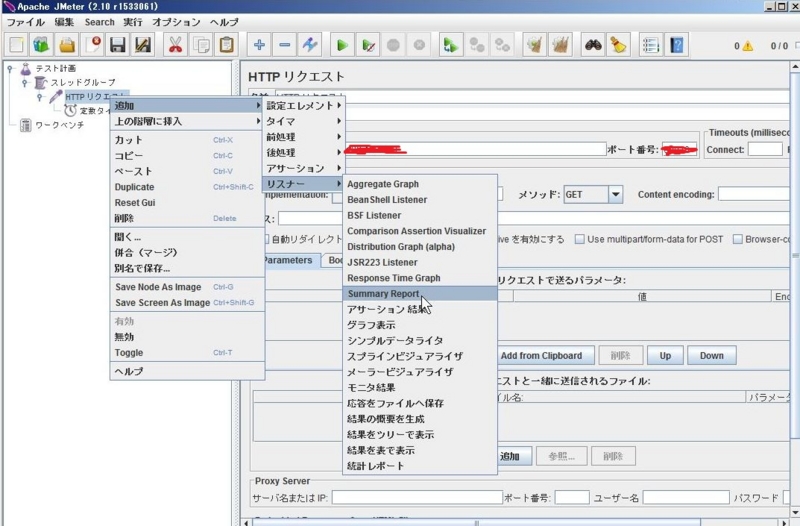800x526 pixels.
Task: Save the test plan with the floppy icon
Action: click(x=118, y=45)
